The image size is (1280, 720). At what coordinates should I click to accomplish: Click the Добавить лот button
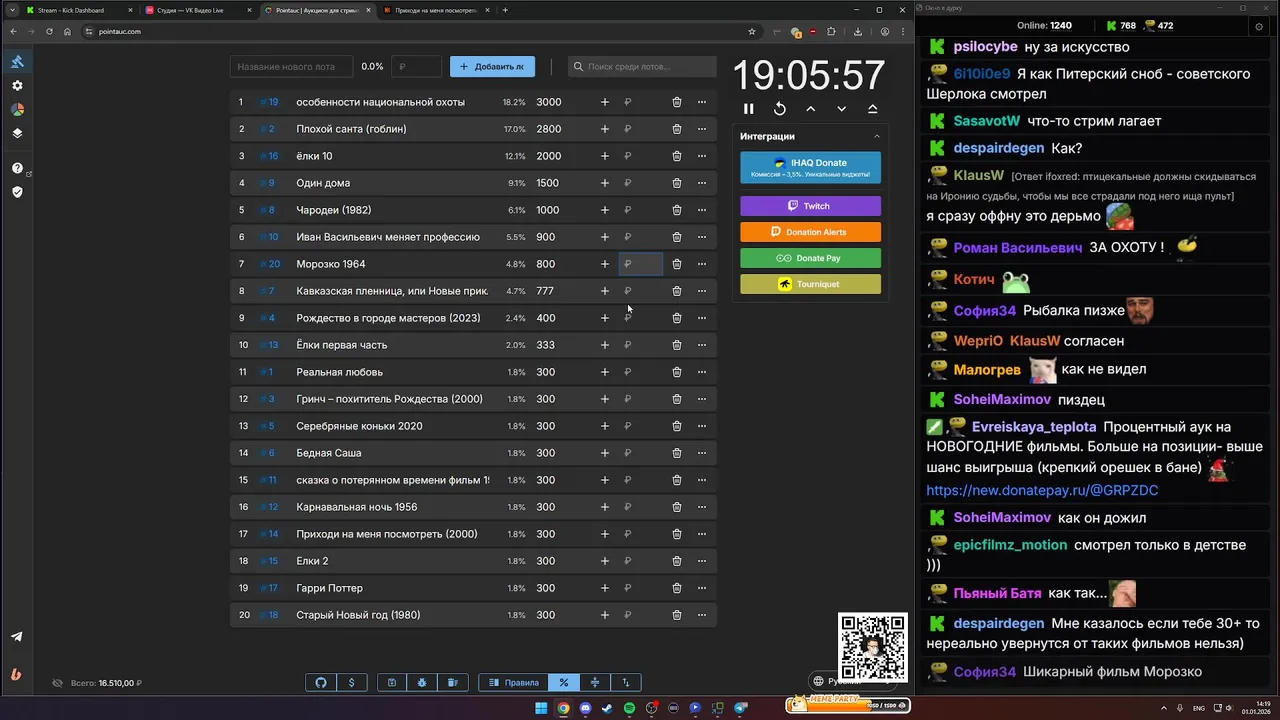[492, 67]
